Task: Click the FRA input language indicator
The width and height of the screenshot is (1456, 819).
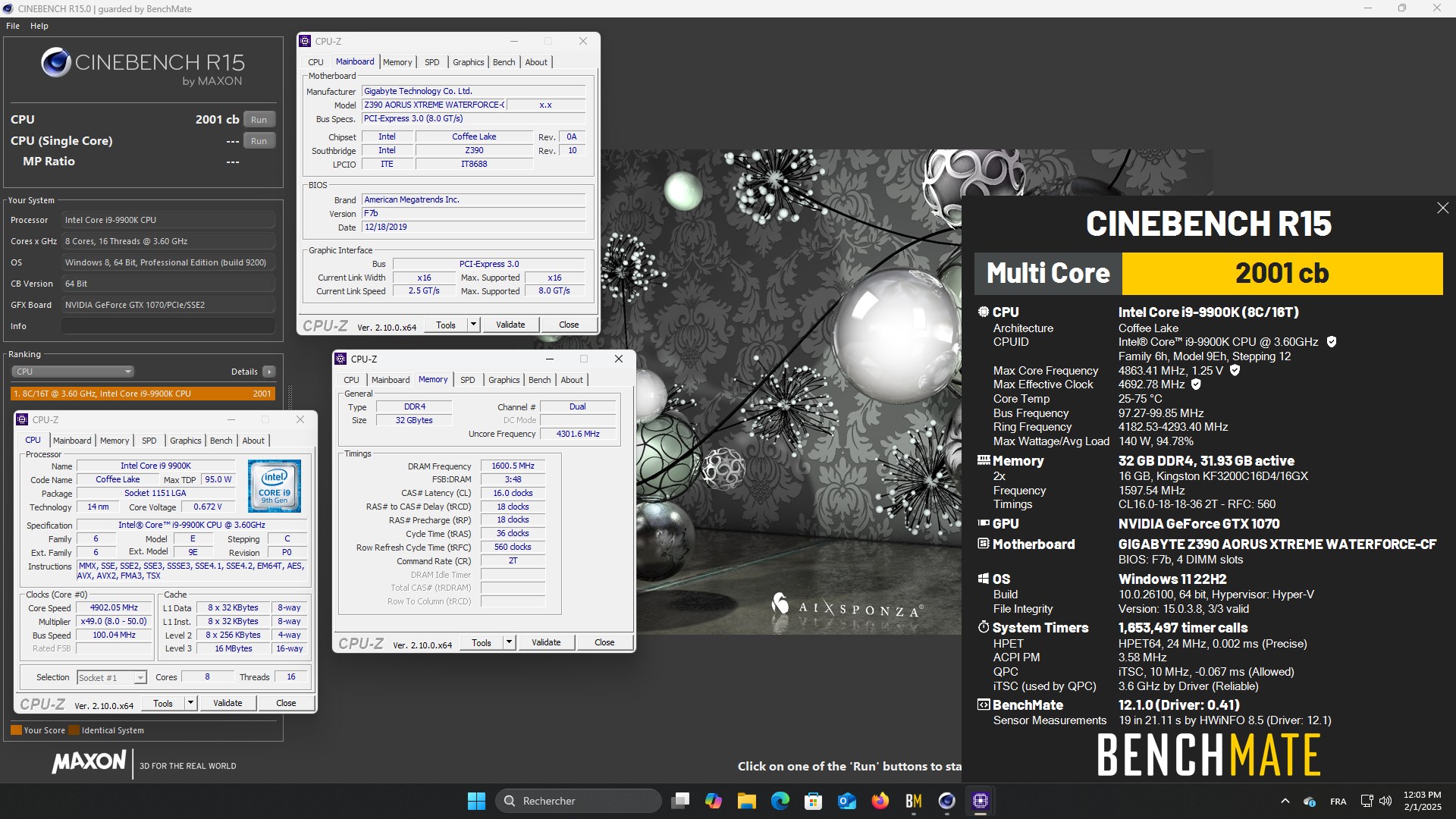Action: [x=1338, y=801]
